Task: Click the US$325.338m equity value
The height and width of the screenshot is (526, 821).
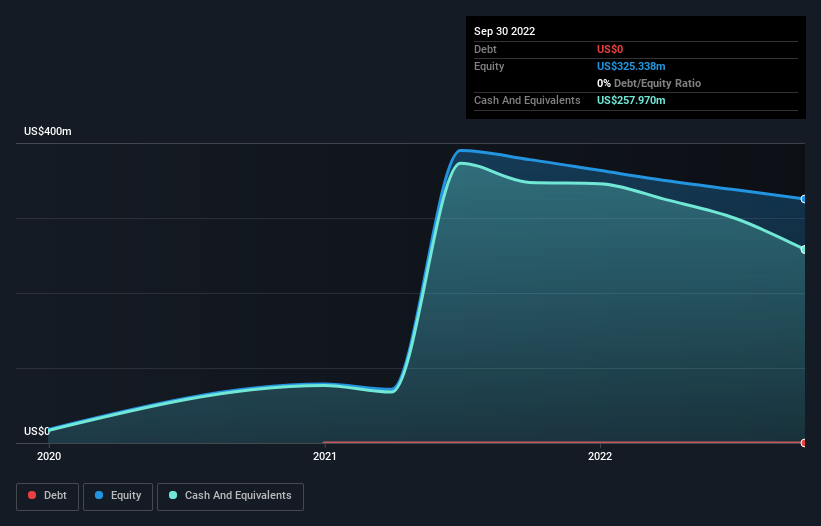Action: pos(631,66)
